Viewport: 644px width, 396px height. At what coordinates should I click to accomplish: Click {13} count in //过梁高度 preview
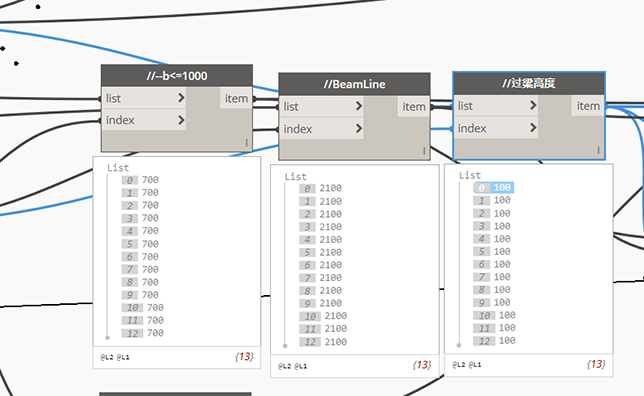(596, 364)
